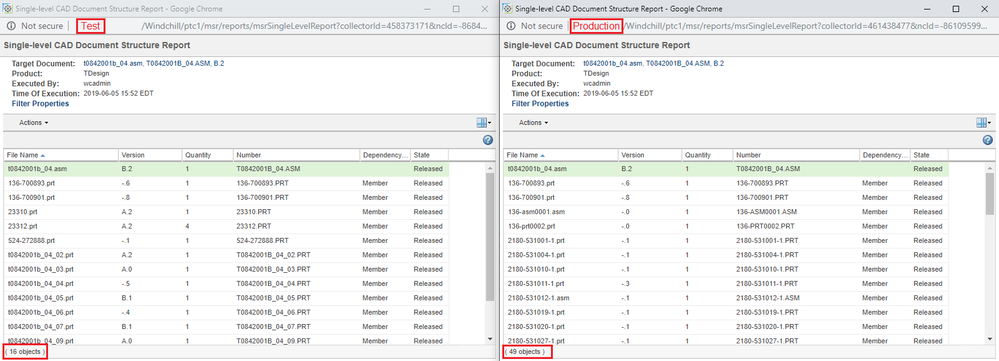The image size is (999, 361).
Task: Open table view selector in Test window
Action: tap(484, 122)
